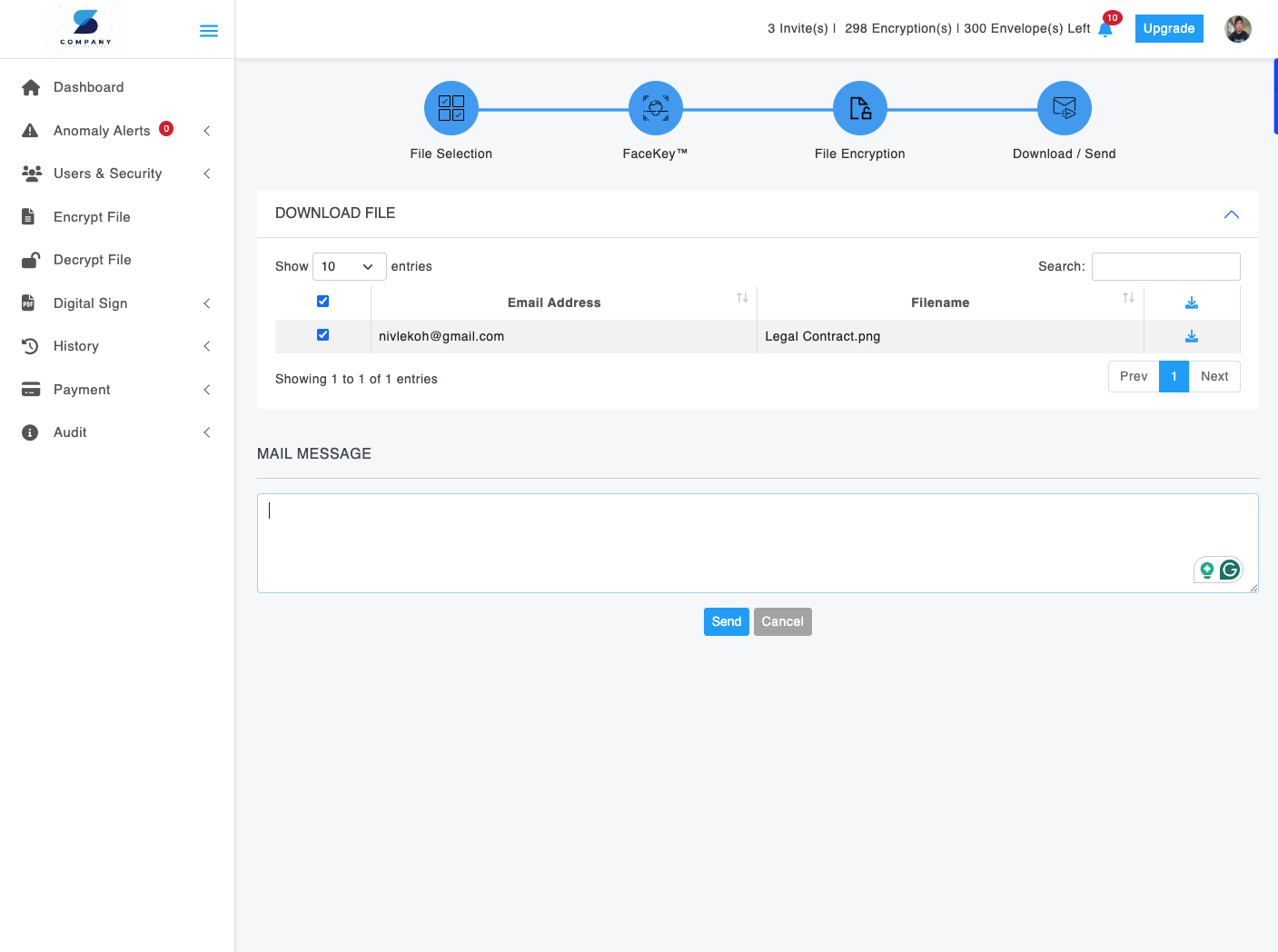Open Encrypt File in the sidebar
Viewport: 1278px width, 952px height.
coord(92,217)
